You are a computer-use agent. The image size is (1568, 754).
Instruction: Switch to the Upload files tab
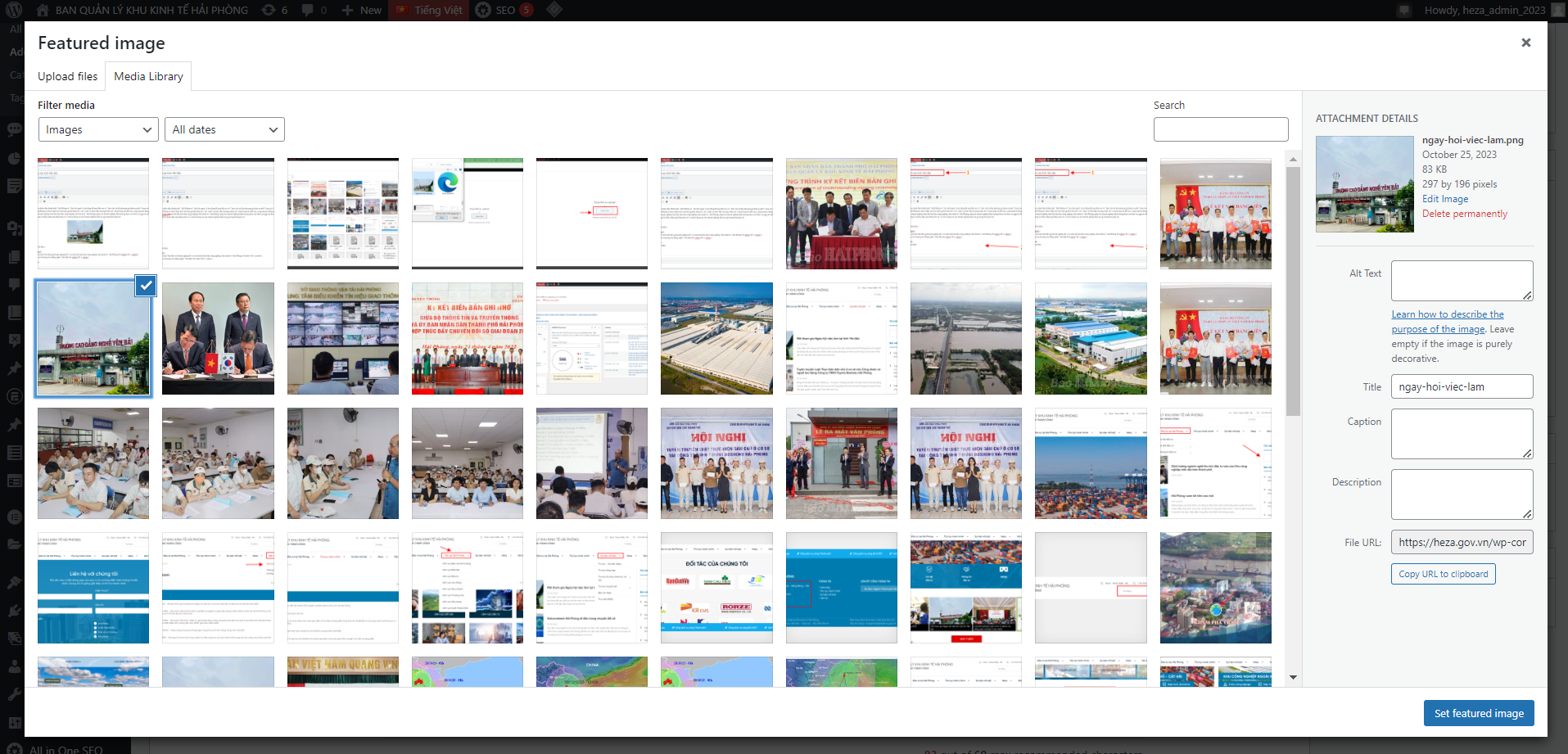point(68,76)
